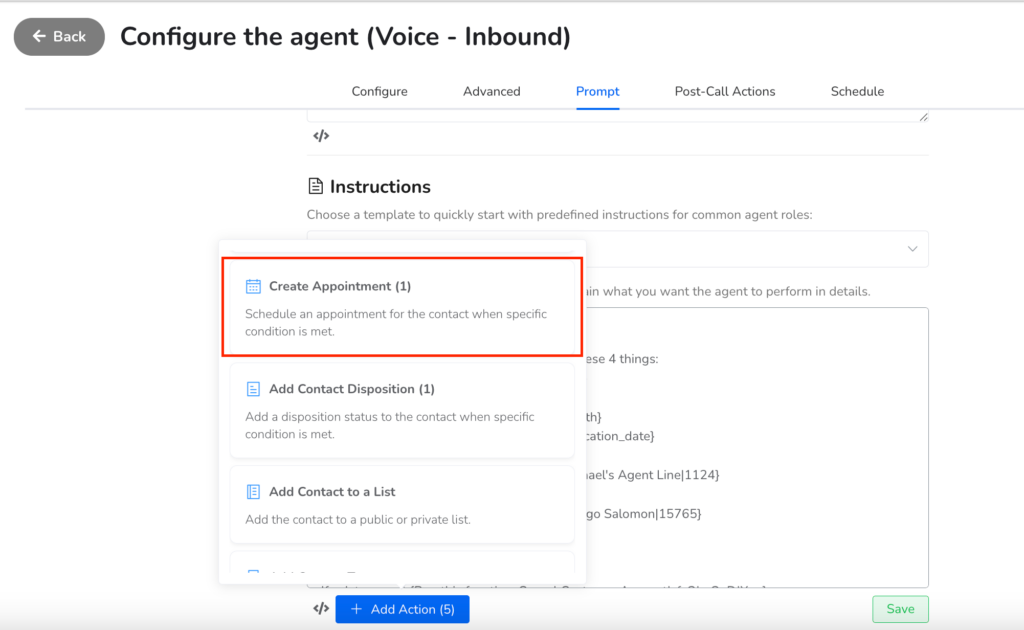1024x630 pixels.
Task: Switch to the Advanced tab
Action: (492, 91)
